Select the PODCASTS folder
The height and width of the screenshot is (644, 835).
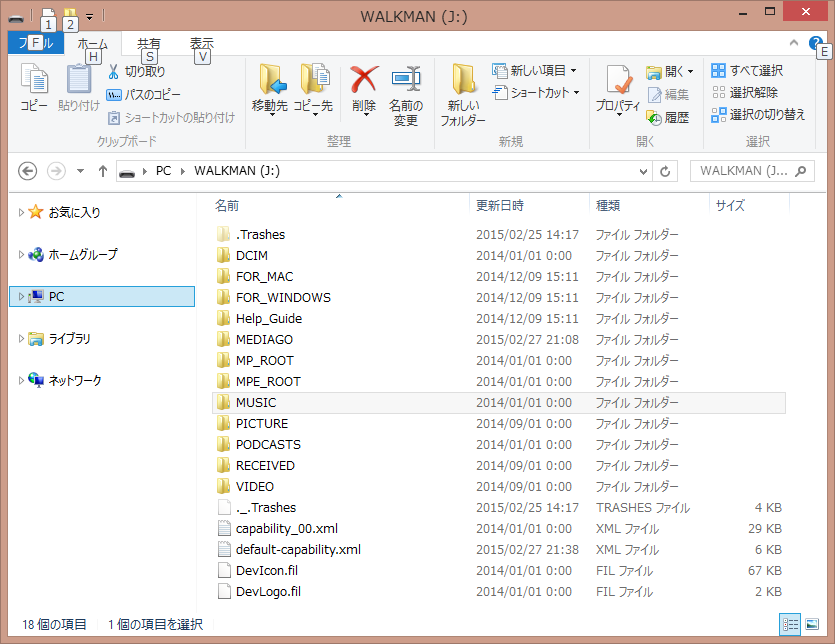click(498, 445)
